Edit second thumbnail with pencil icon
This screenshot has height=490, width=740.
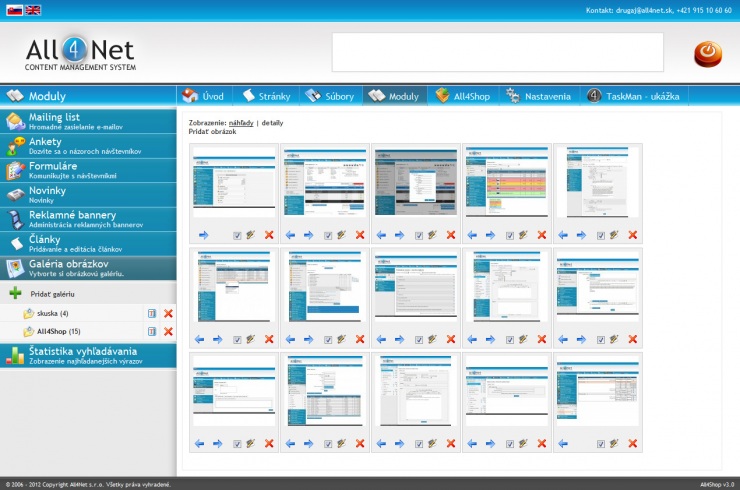(342, 235)
